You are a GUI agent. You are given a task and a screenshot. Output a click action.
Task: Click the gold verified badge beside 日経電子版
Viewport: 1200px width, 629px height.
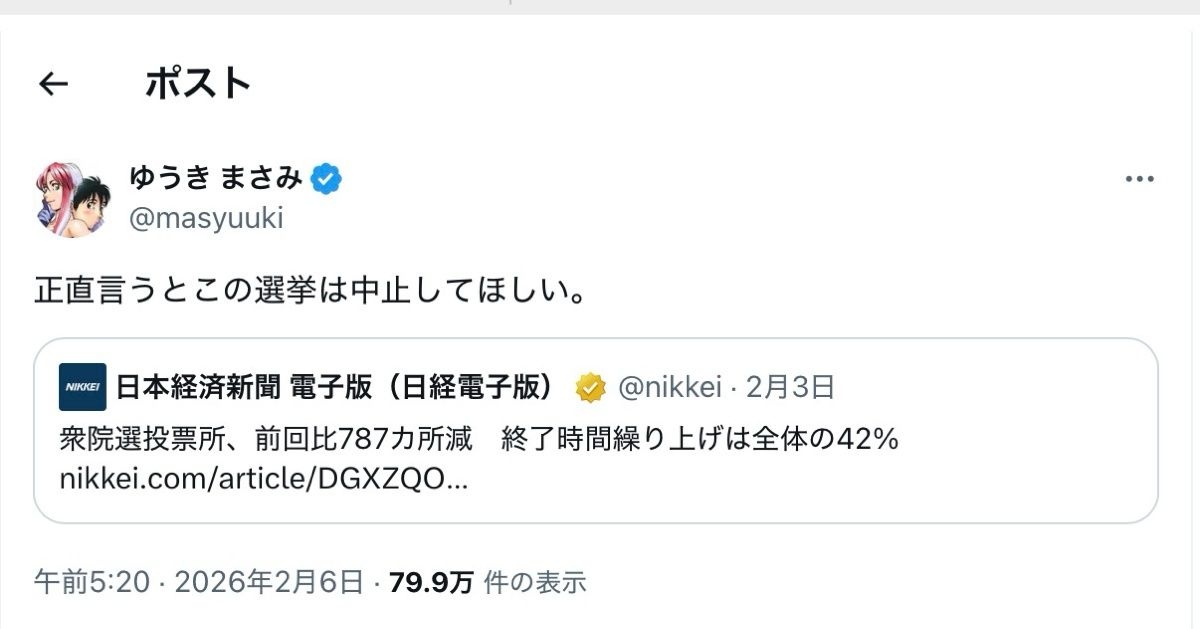592,387
